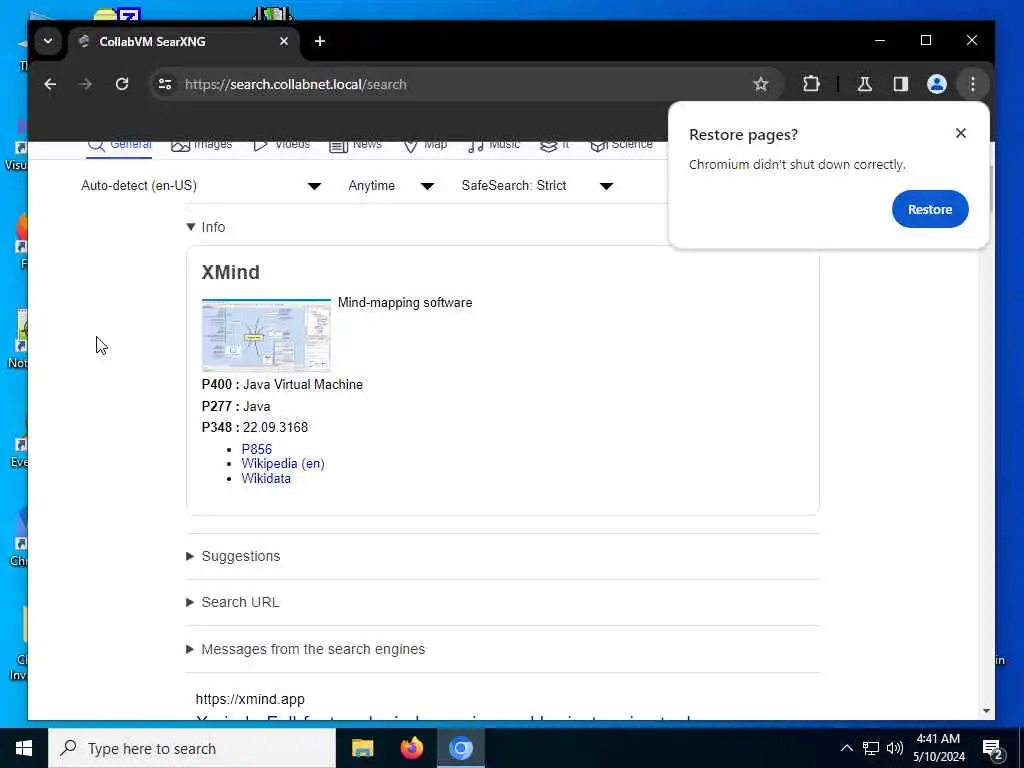Image resolution: width=1024 pixels, height=768 pixels.
Task: Open the Chromium three-dot menu
Action: pyautogui.click(x=972, y=84)
